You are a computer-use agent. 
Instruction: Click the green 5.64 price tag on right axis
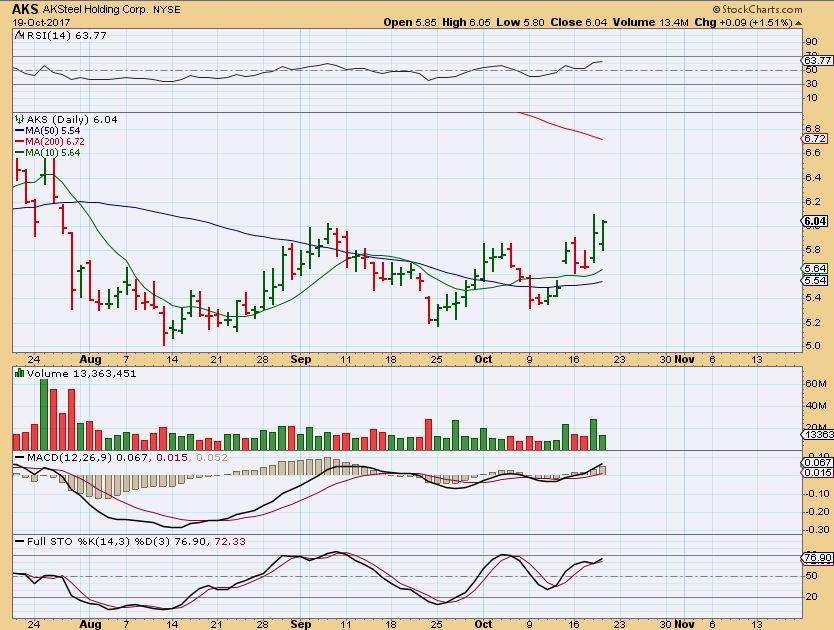point(816,269)
